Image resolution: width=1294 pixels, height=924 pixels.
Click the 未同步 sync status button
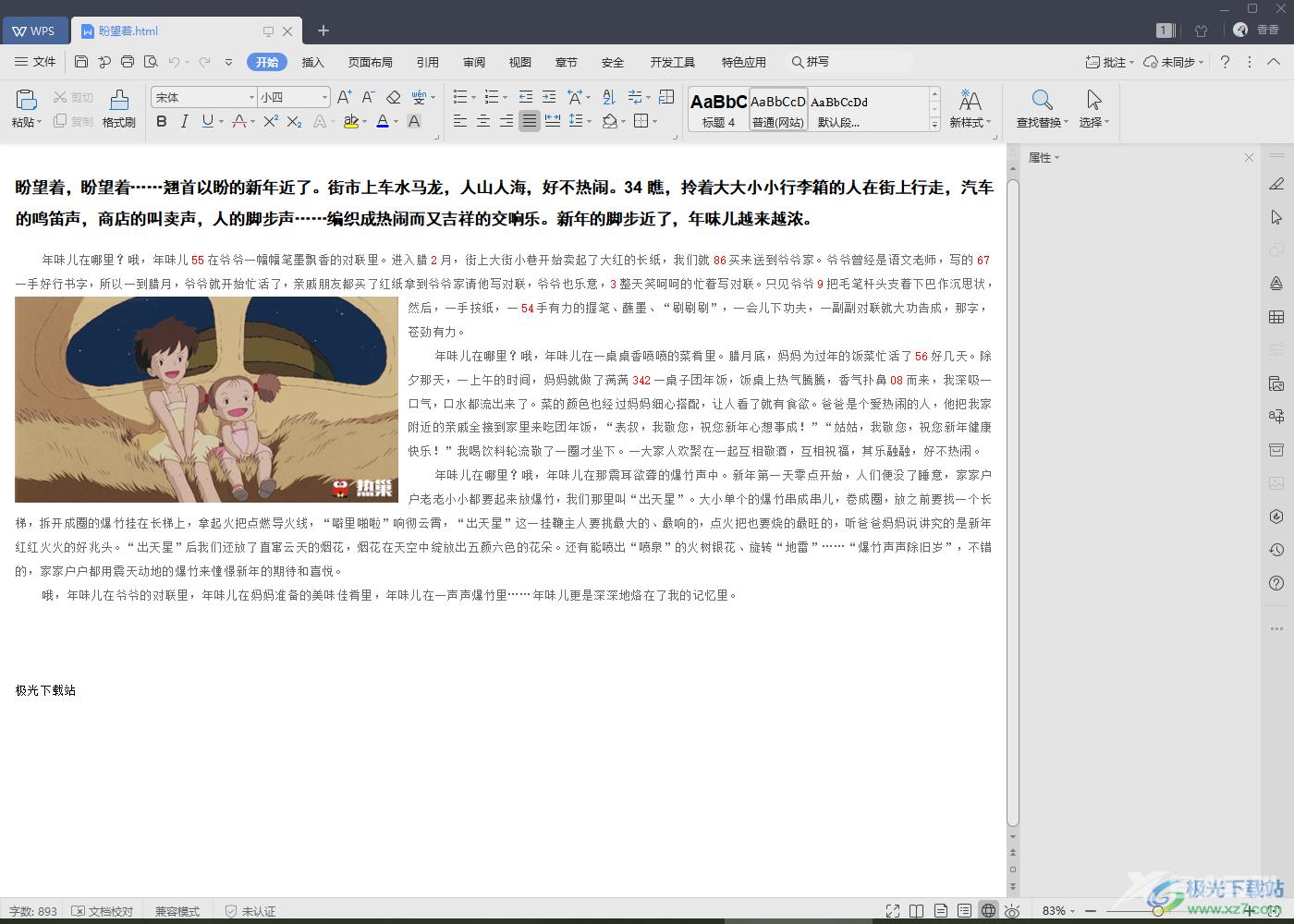point(1173,62)
